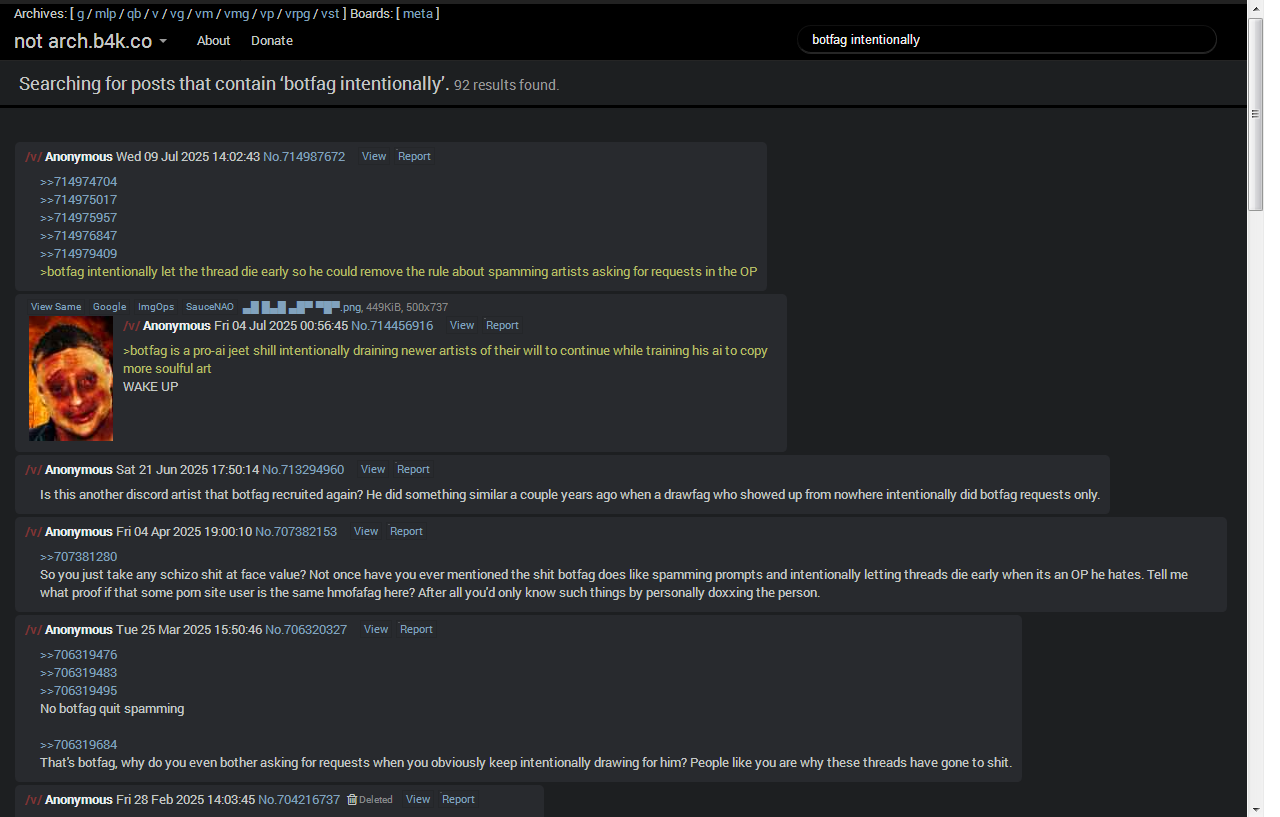The image size is (1280, 817).
Task: Click /v/ board tag on post 713294960
Action: (33, 470)
